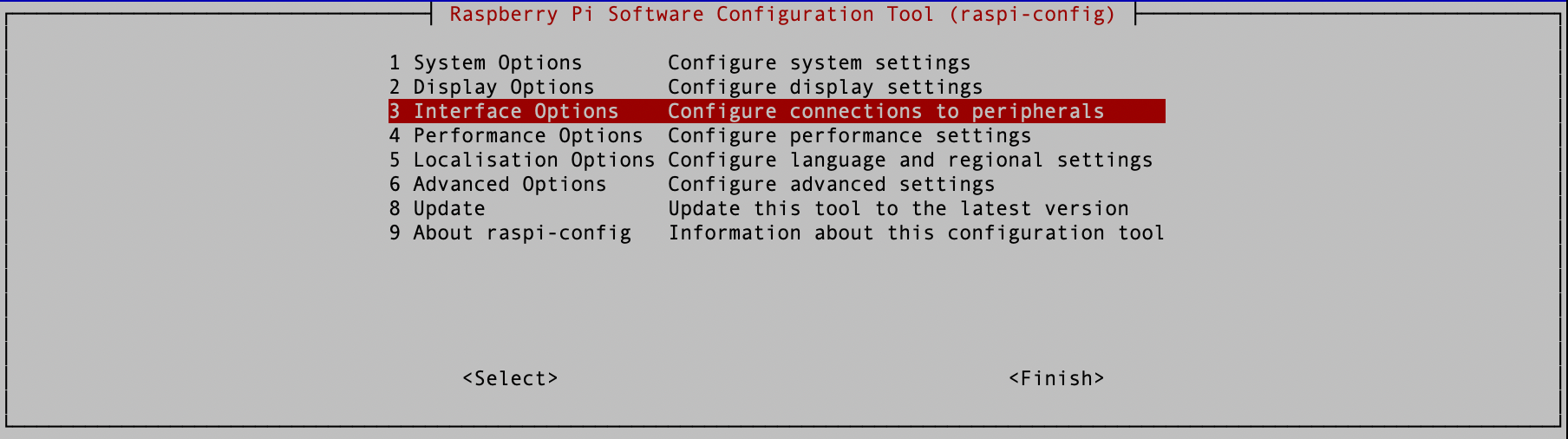Select the System Options menu entry
This screenshot has width=1568, height=439.
[776, 63]
